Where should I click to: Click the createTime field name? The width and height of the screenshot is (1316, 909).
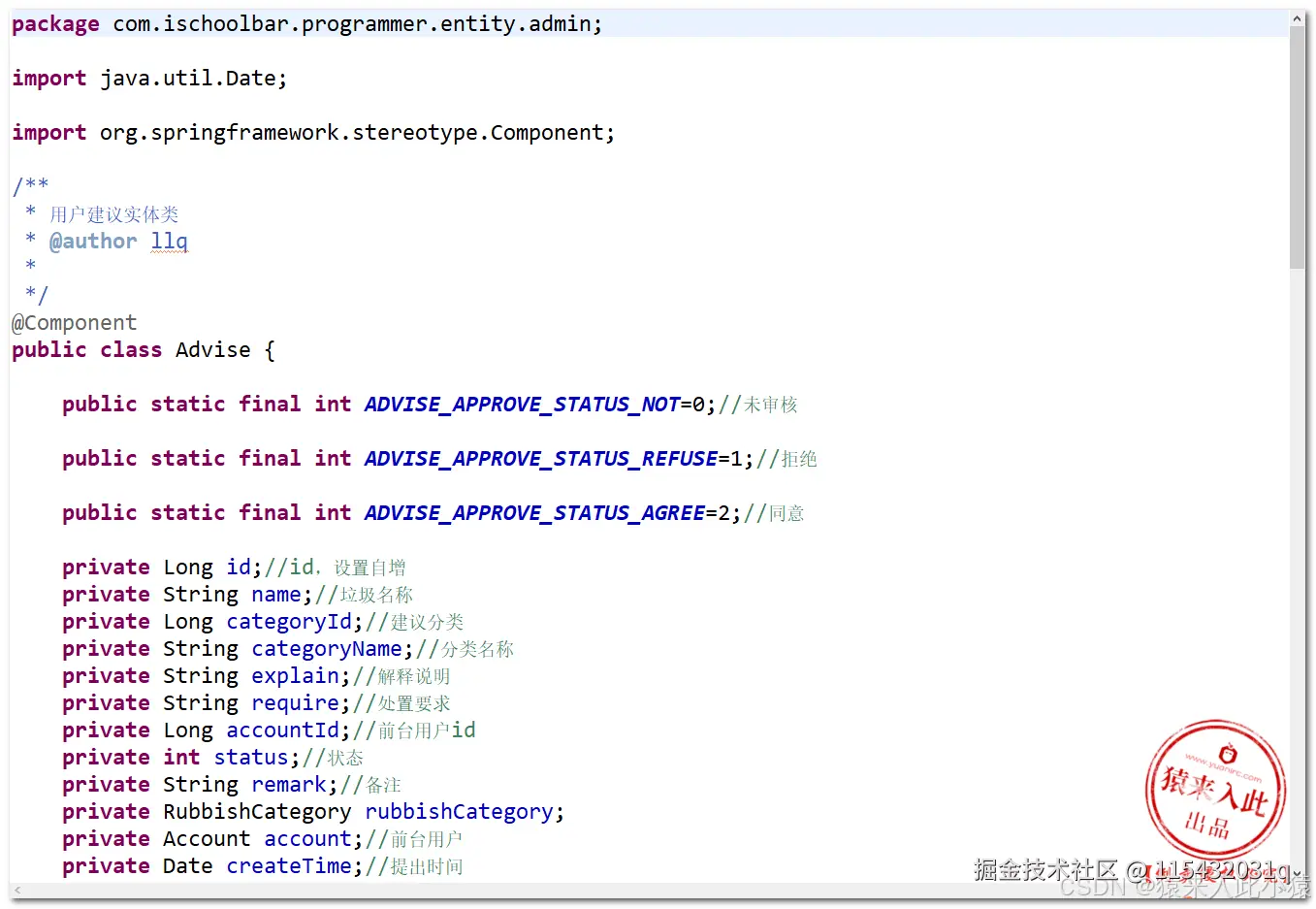click(289, 866)
